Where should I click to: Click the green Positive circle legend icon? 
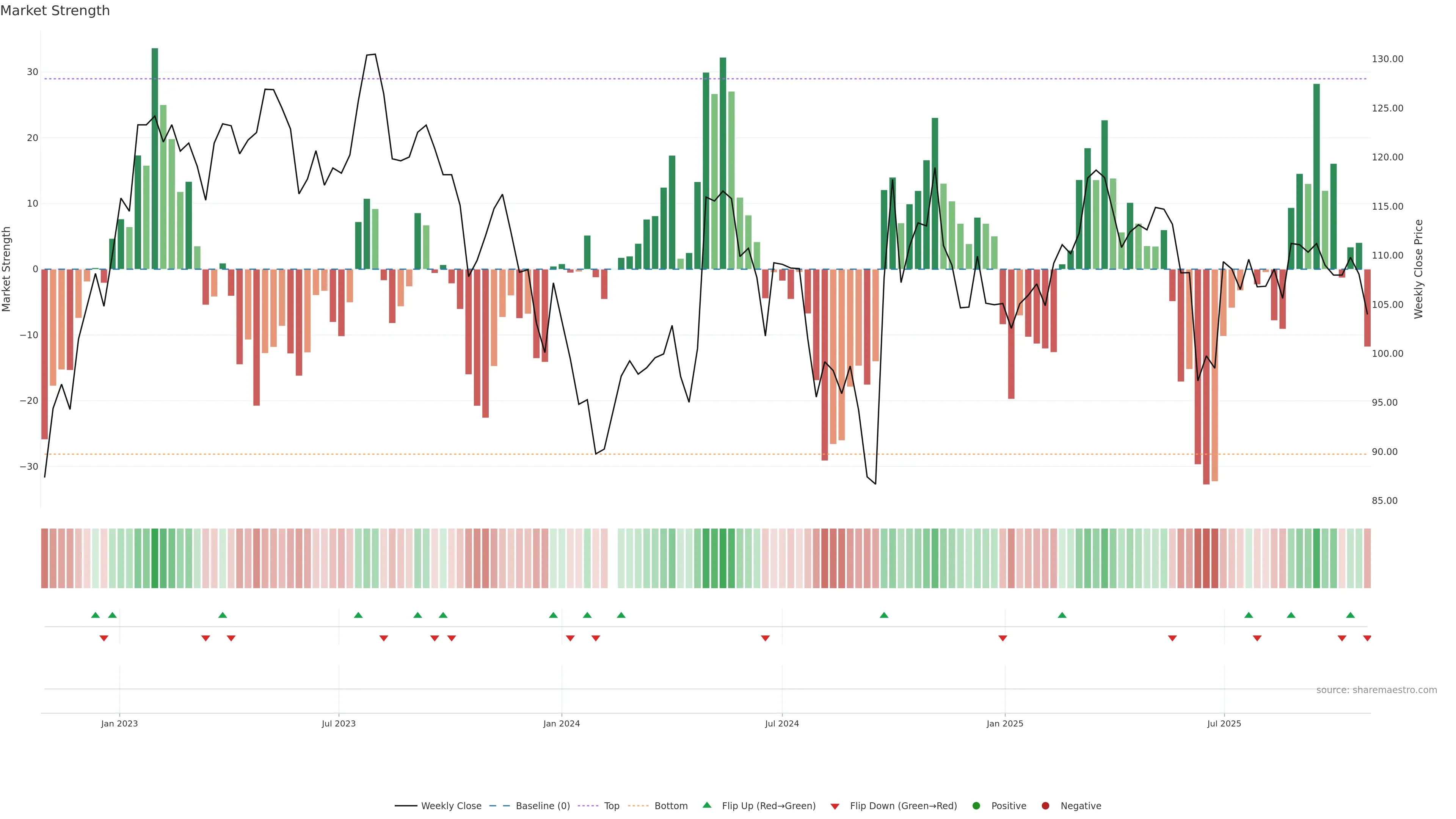[x=976, y=805]
